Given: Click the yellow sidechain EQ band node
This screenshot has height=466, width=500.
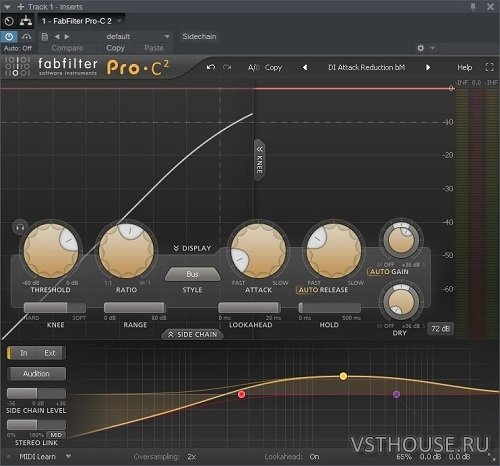Looking at the screenshot, I should (x=343, y=376).
